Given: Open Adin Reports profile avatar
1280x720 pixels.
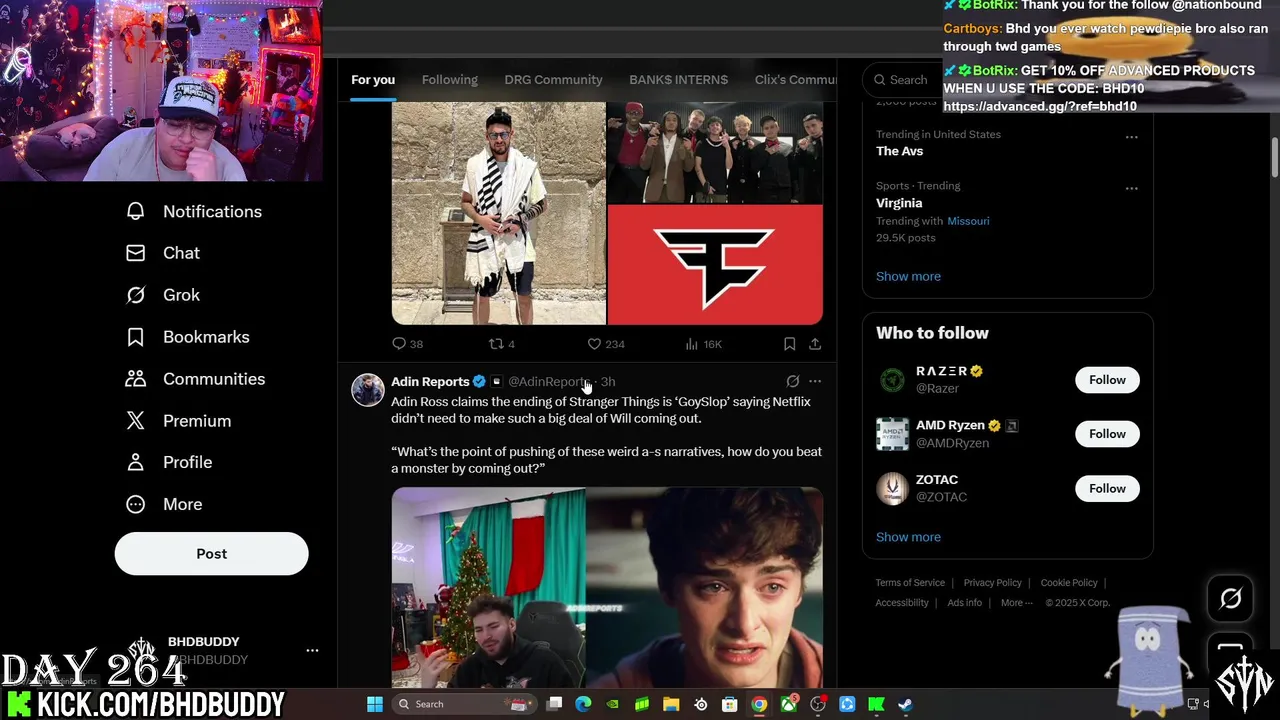Looking at the screenshot, I should 368,390.
